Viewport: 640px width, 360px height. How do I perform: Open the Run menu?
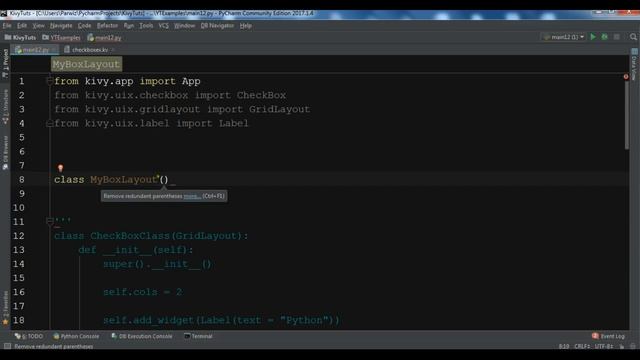[129, 26]
